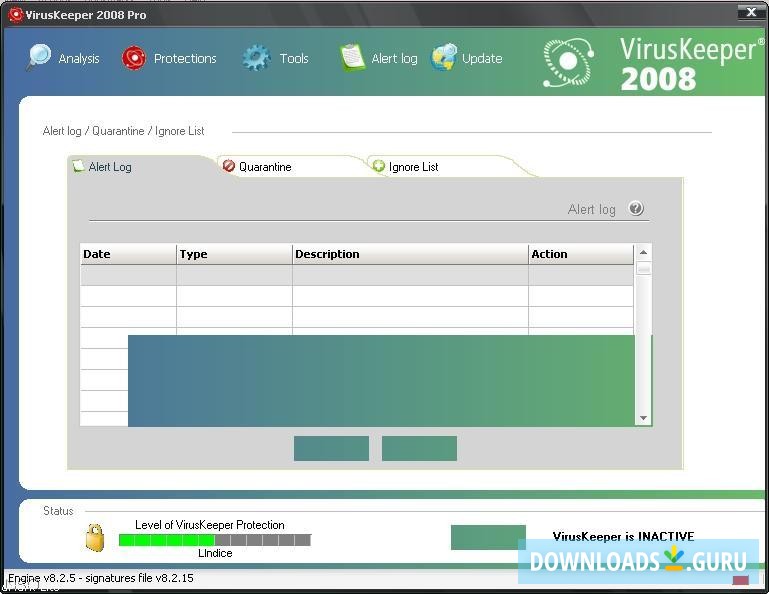This screenshot has height=594, width=769.
Task: Click the padlock status icon
Action: click(95, 538)
